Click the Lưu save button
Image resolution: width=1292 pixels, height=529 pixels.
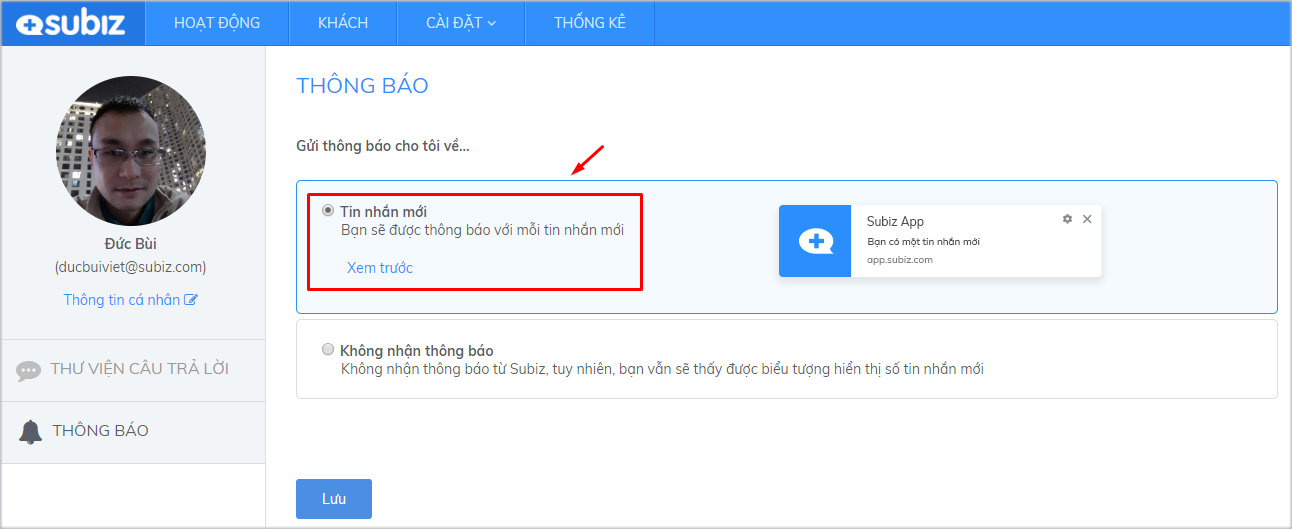tap(334, 499)
